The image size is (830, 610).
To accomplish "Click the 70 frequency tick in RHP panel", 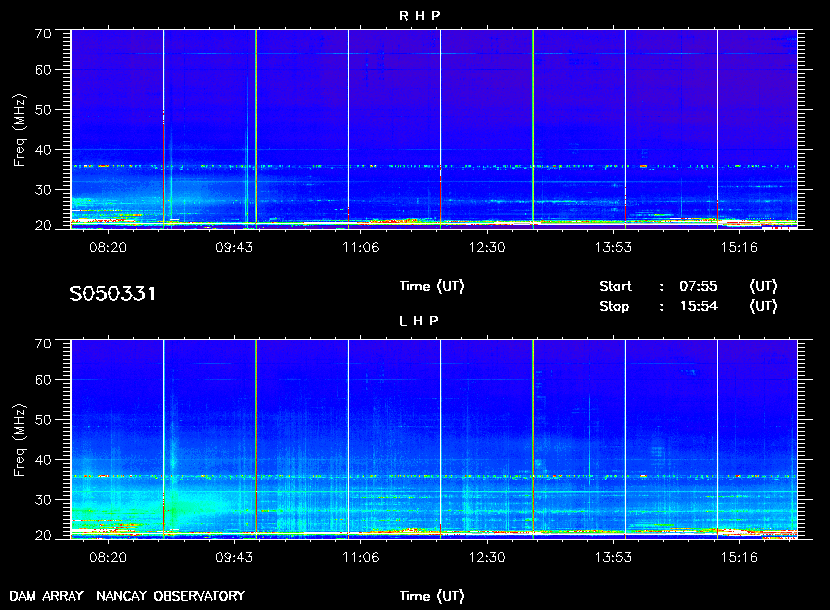I will click(x=43, y=33).
